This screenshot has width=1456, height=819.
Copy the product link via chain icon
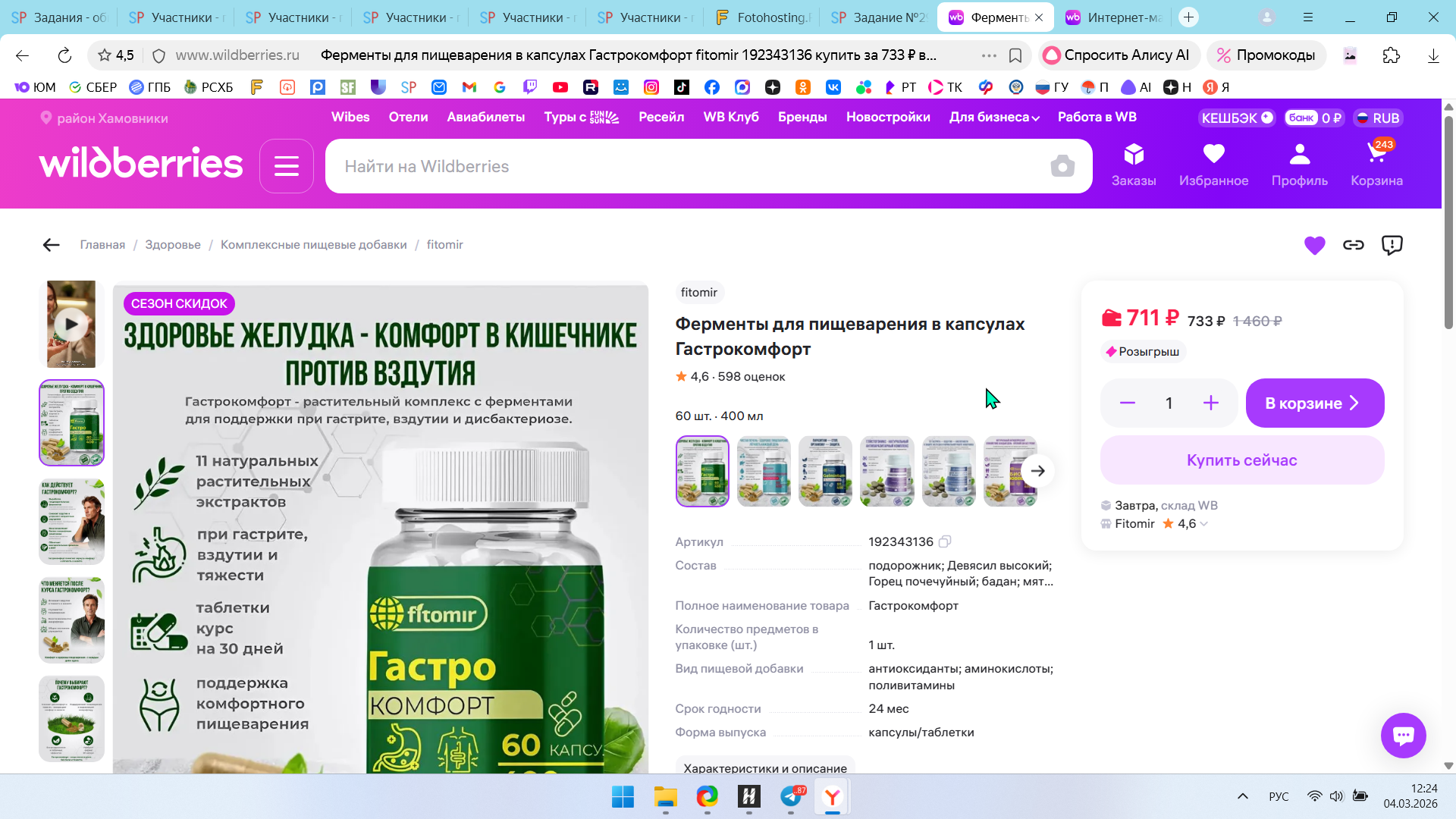pyautogui.click(x=1354, y=245)
